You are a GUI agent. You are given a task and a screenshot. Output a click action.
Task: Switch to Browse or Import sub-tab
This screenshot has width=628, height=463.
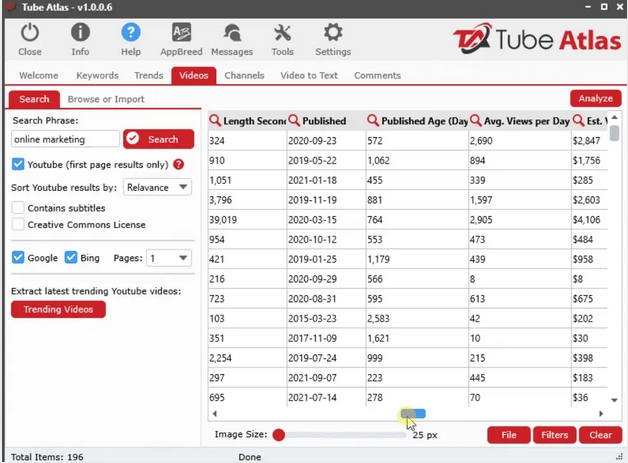pos(106,99)
